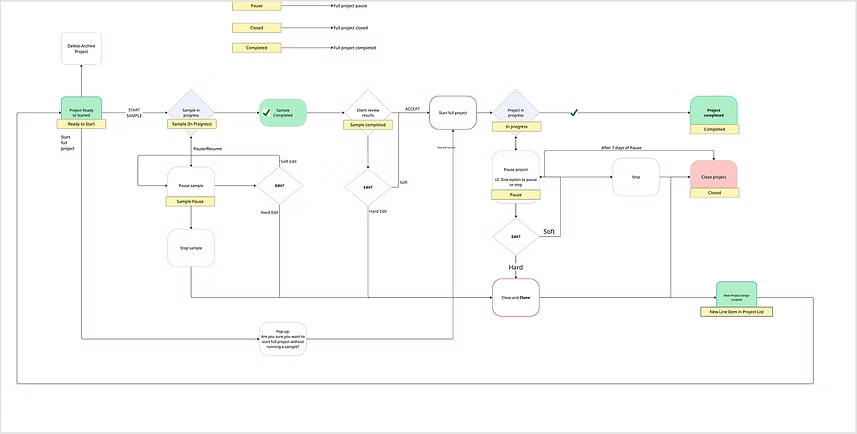Click the Completed label under Project completed node
Viewport: 857px width, 434px height.
714,130
